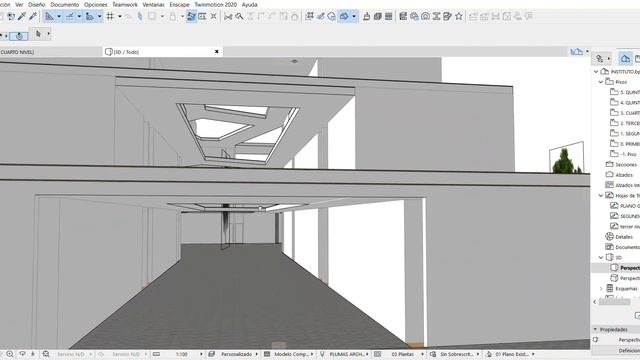The height and width of the screenshot is (360, 640).
Task: Collapse the Propiedades panel
Action: pyautogui.click(x=595, y=329)
